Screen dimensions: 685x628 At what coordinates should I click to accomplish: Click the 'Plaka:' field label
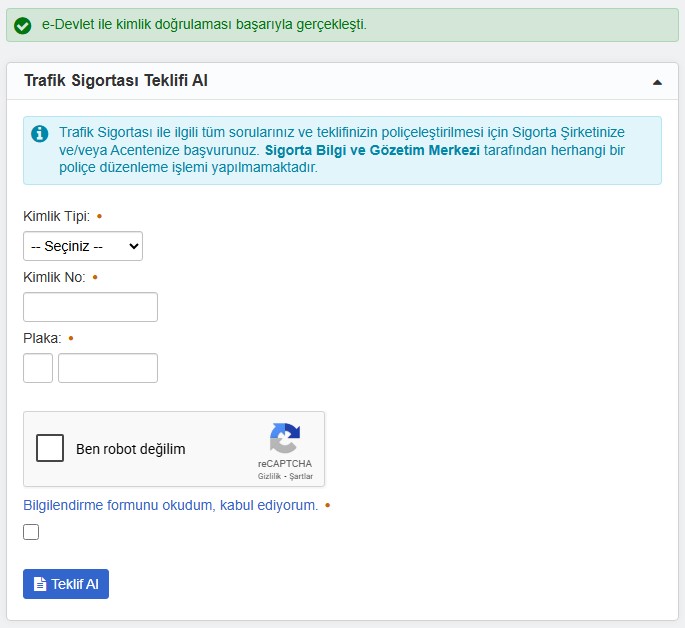(42, 338)
